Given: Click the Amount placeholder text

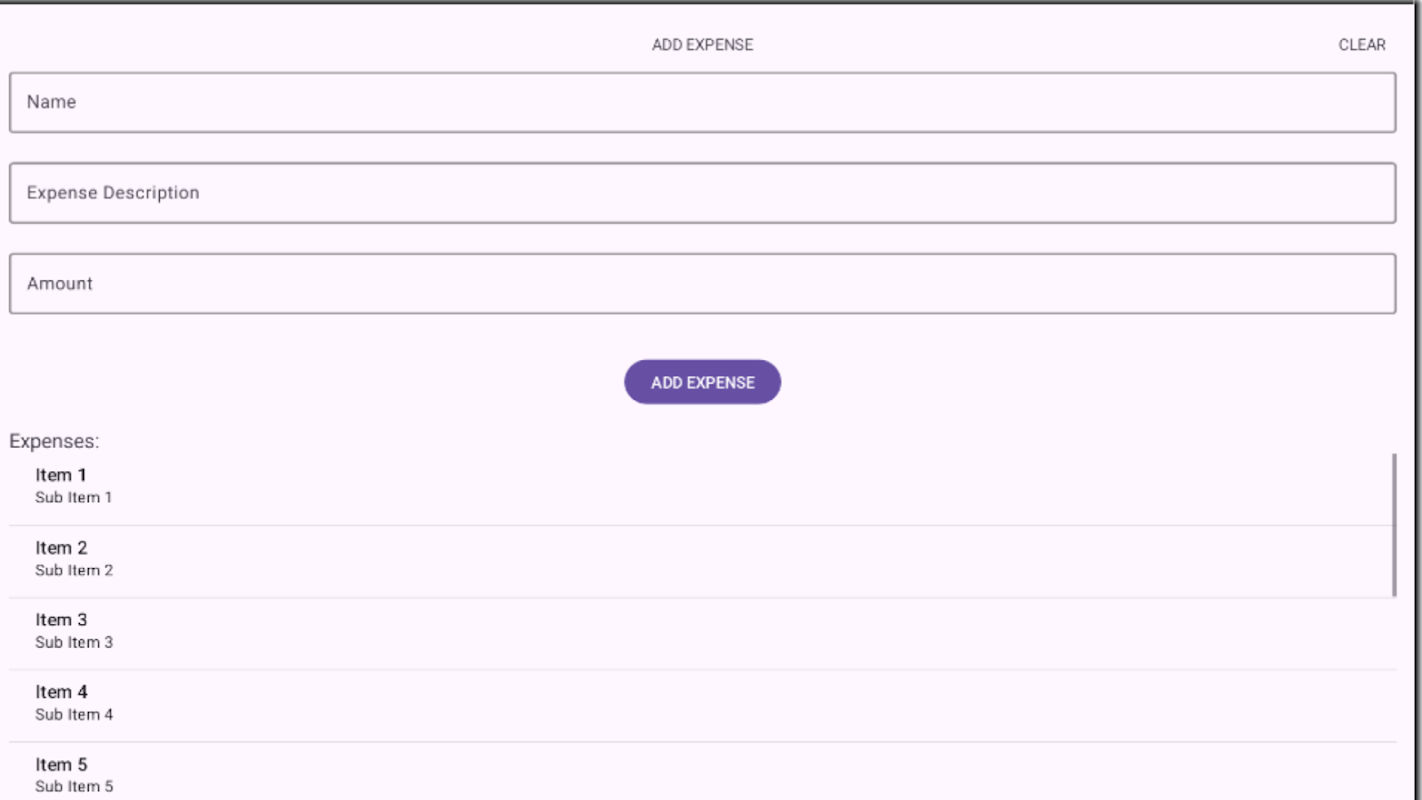Looking at the screenshot, I should pyautogui.click(x=60, y=284).
